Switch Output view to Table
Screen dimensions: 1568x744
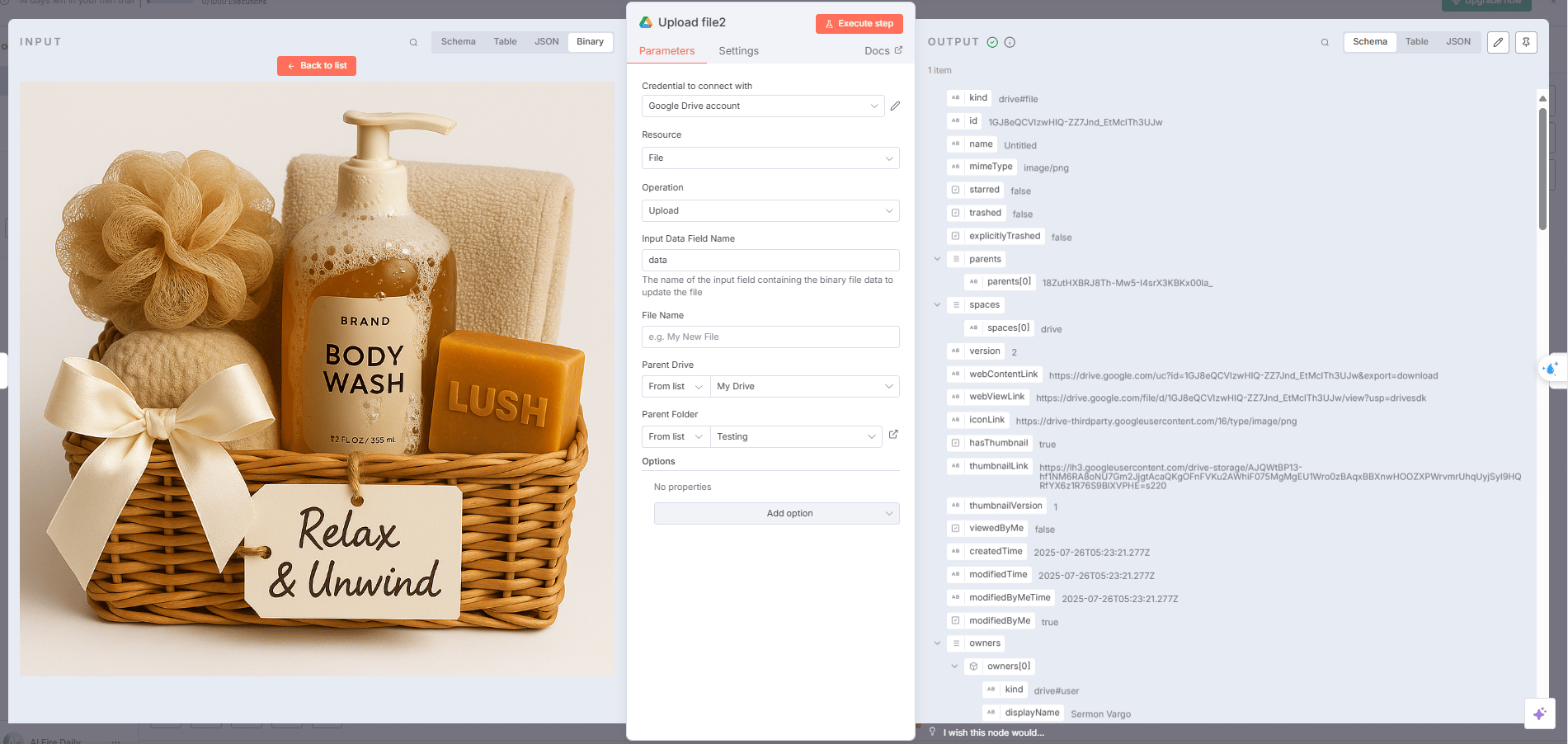coord(1416,42)
